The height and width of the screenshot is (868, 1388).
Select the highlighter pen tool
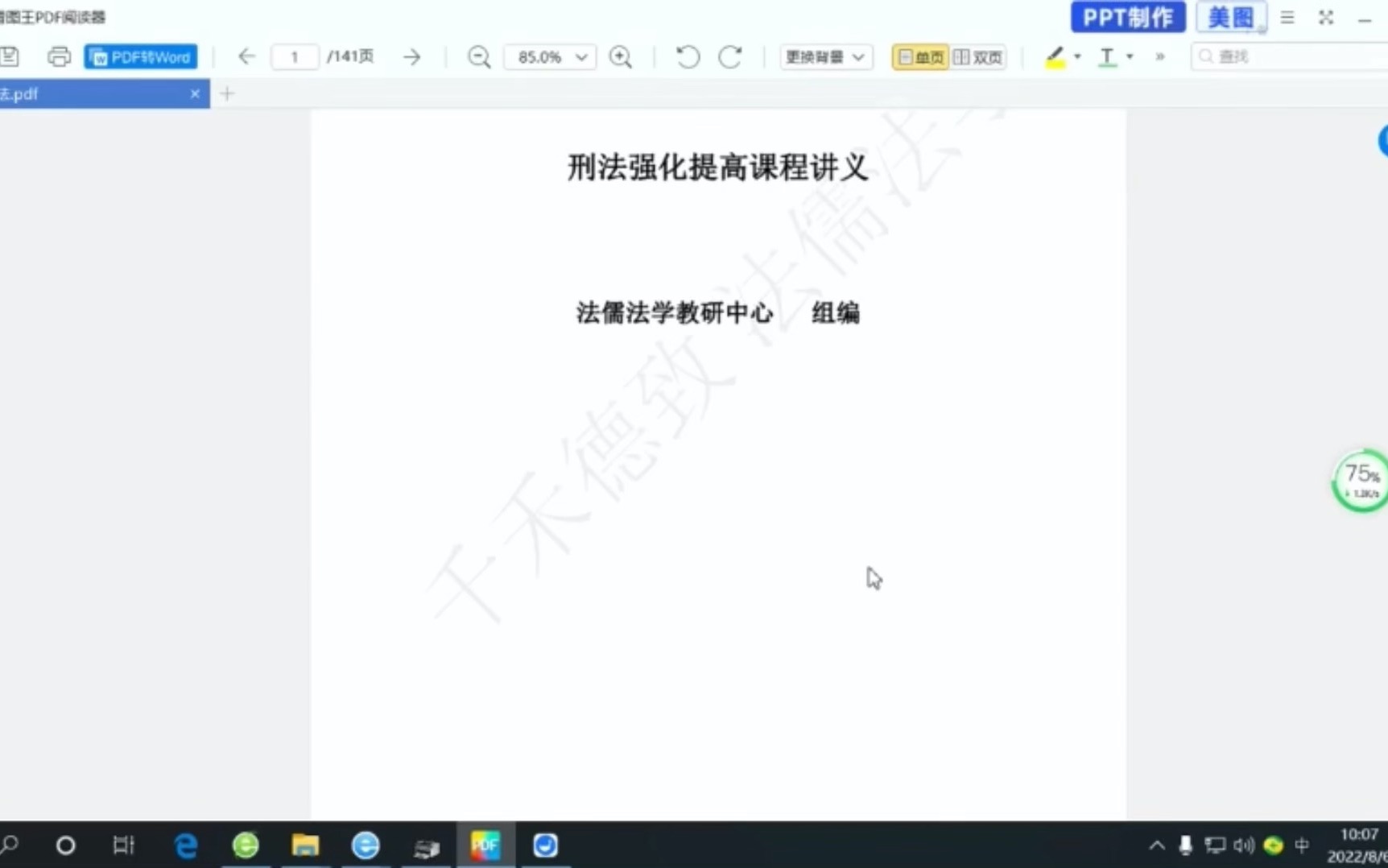point(1055,56)
